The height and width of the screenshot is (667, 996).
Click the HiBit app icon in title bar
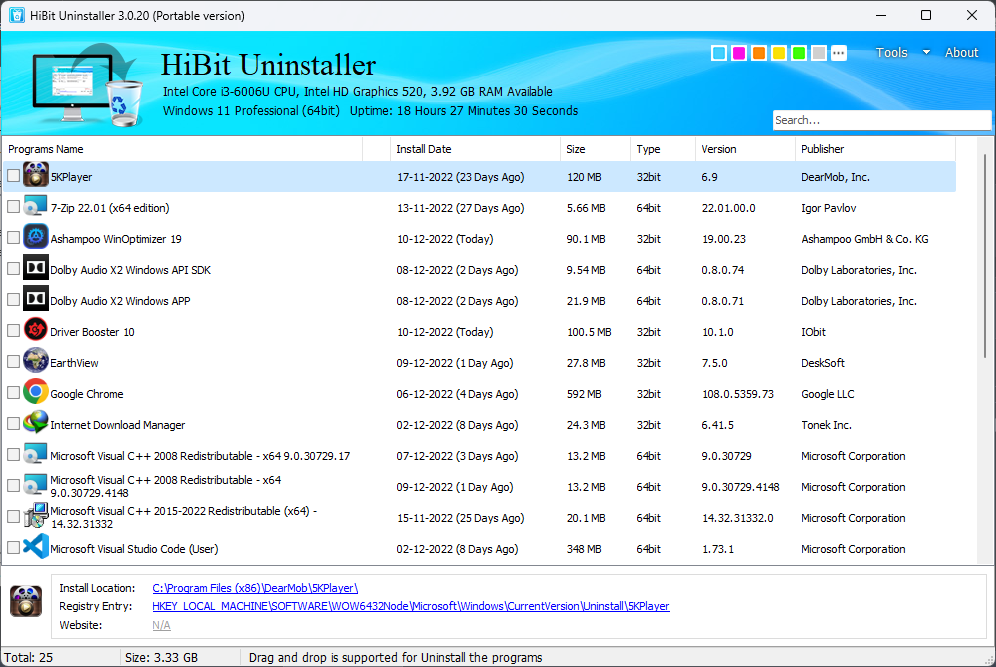pos(17,15)
